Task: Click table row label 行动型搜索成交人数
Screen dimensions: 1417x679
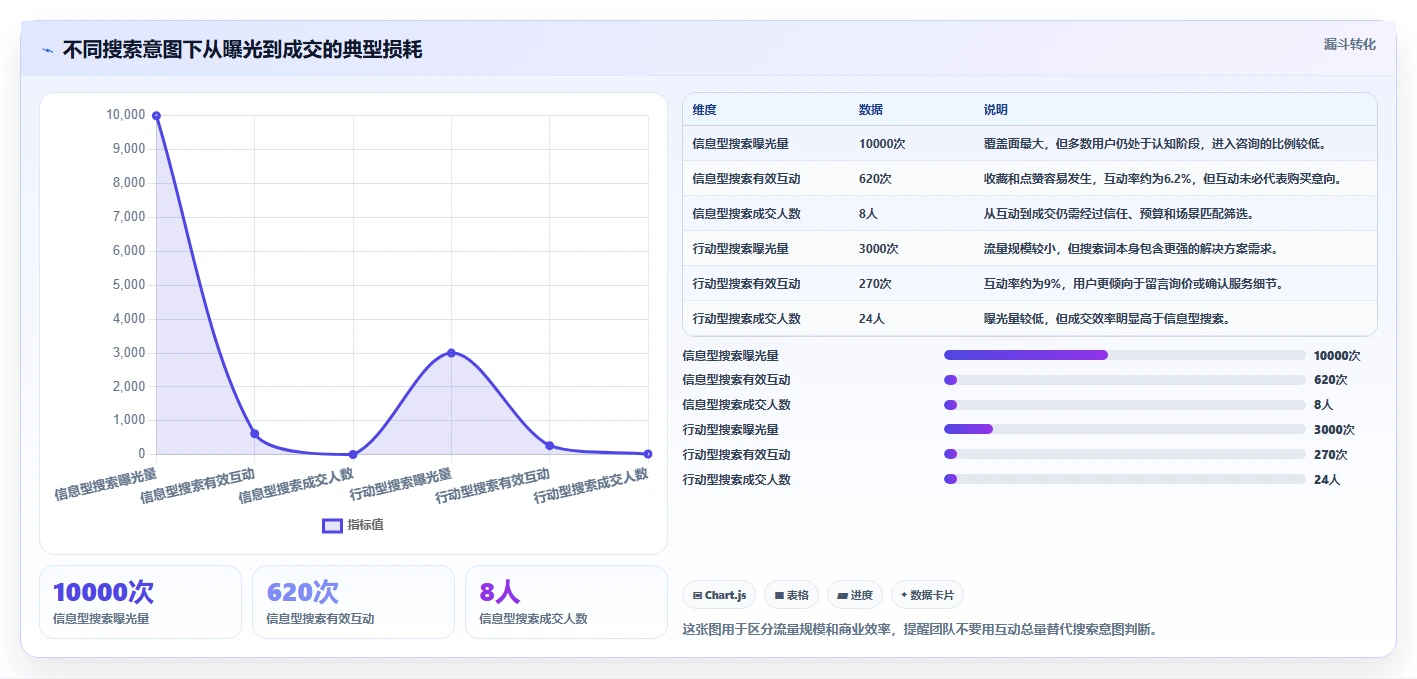Action: (x=746, y=319)
